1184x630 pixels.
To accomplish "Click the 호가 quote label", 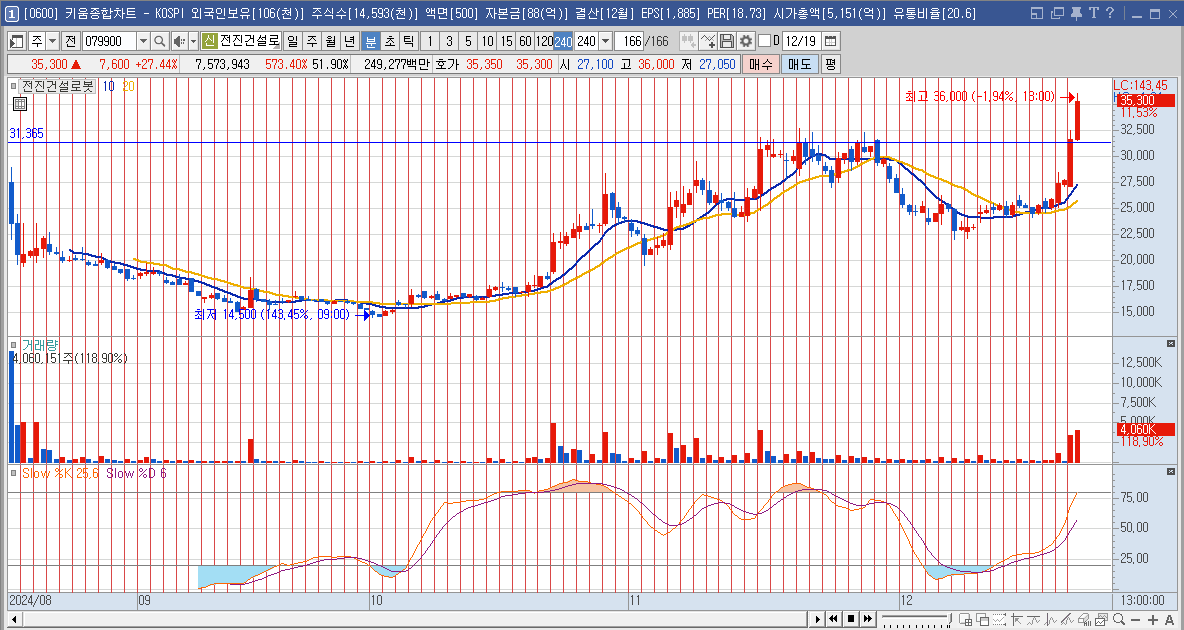I will coord(446,64).
